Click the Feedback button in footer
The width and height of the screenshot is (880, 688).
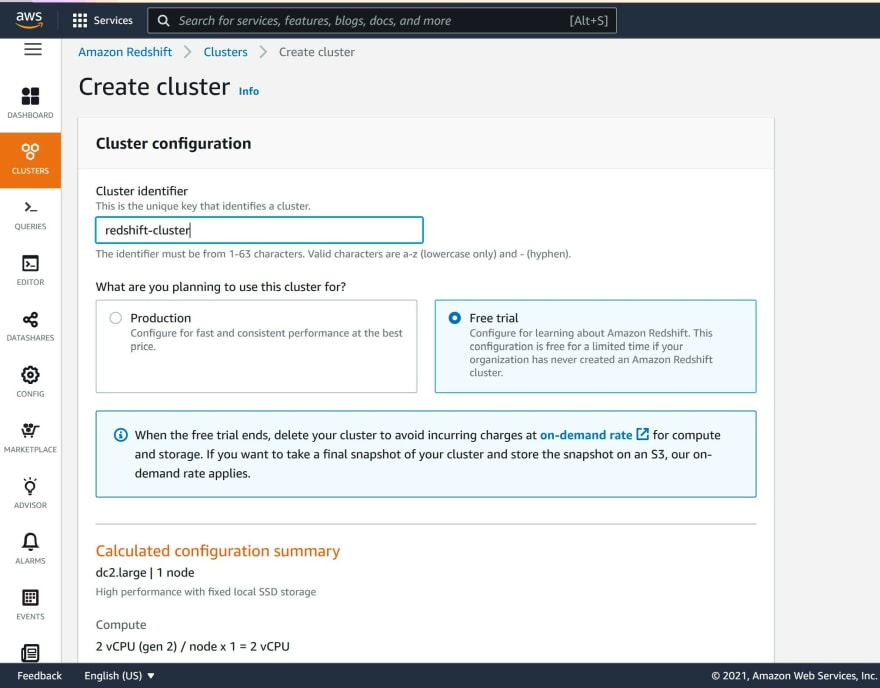(x=39, y=676)
